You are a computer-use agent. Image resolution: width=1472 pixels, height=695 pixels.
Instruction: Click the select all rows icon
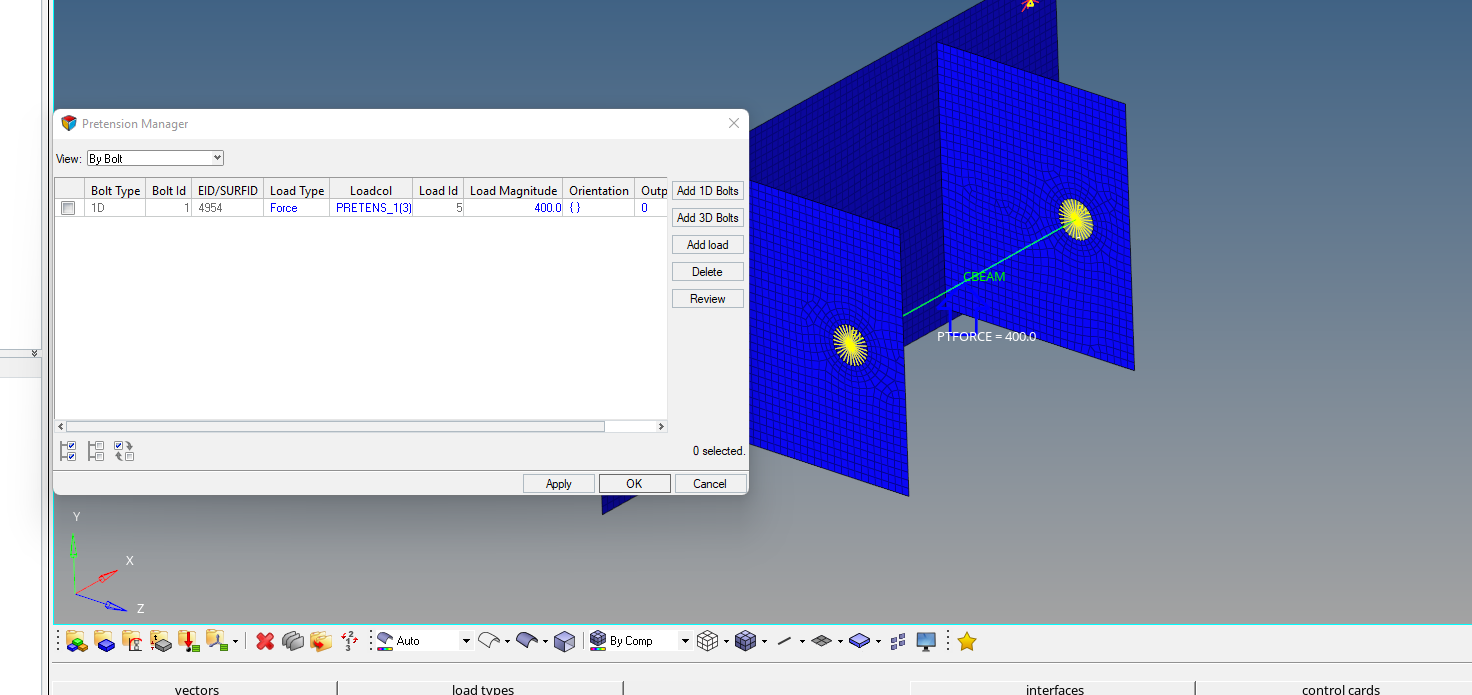coord(68,451)
